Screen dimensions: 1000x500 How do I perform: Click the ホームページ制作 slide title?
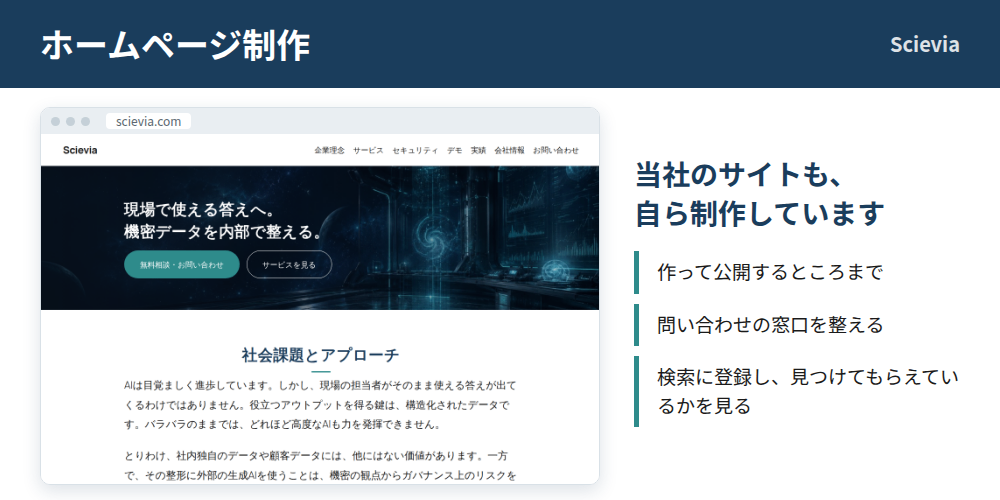click(176, 45)
